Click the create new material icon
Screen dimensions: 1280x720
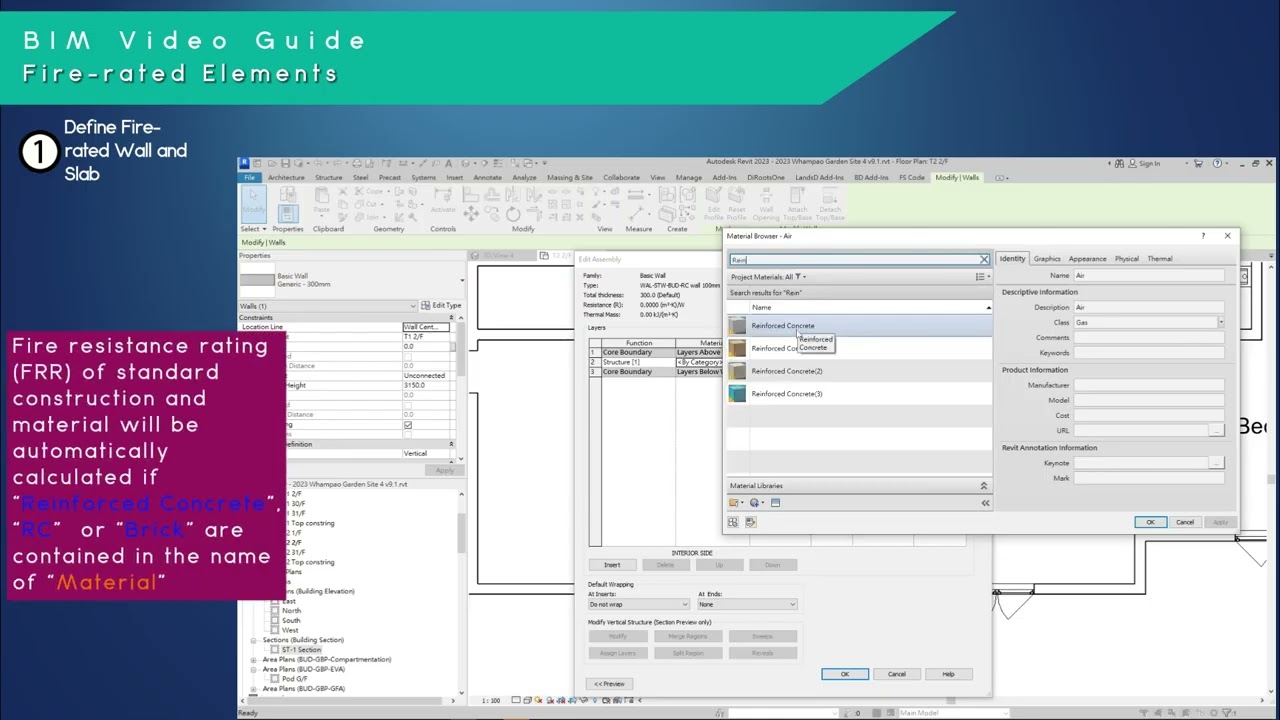757,503
